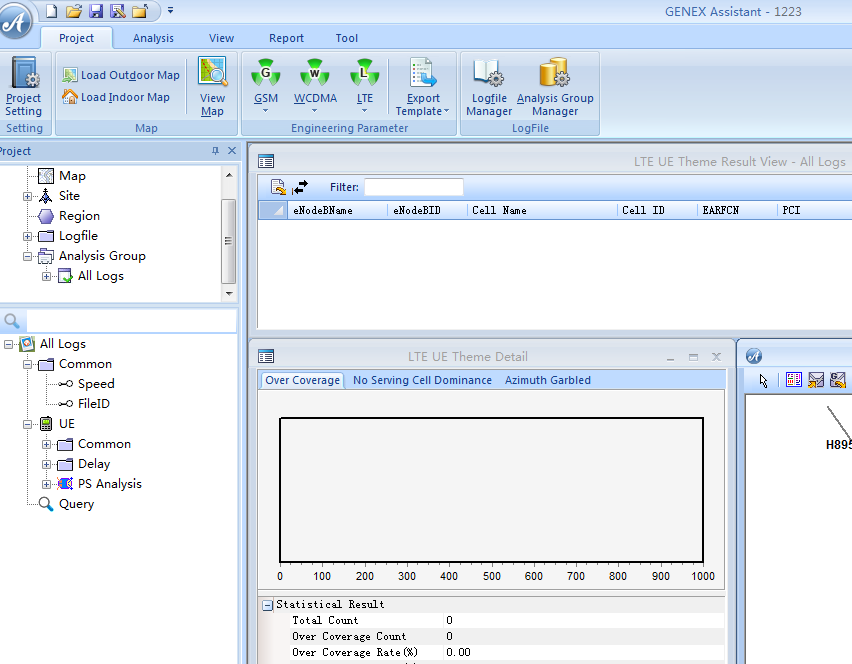This screenshot has height=664, width=852.
Task: Click the magnifier search icon
Action: click(12, 321)
